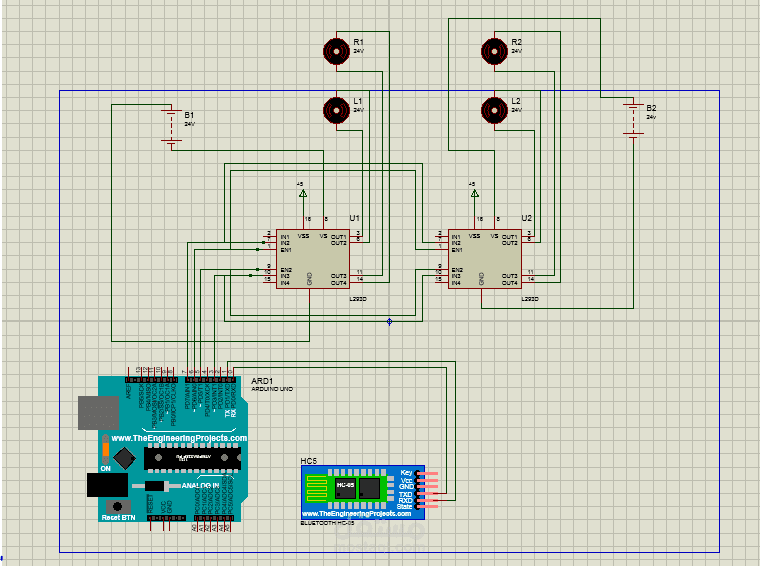Screen dimensions: 760x566
Task: Click the U1 reference label
Action: [x=354, y=219]
